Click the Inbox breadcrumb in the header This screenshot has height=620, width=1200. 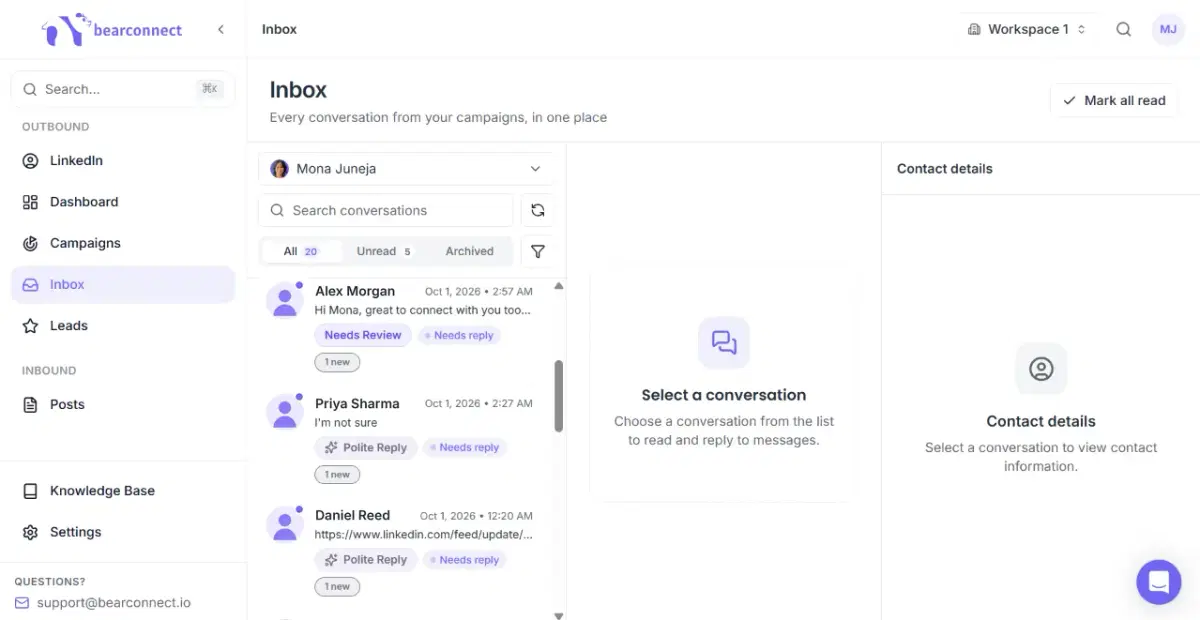point(279,29)
